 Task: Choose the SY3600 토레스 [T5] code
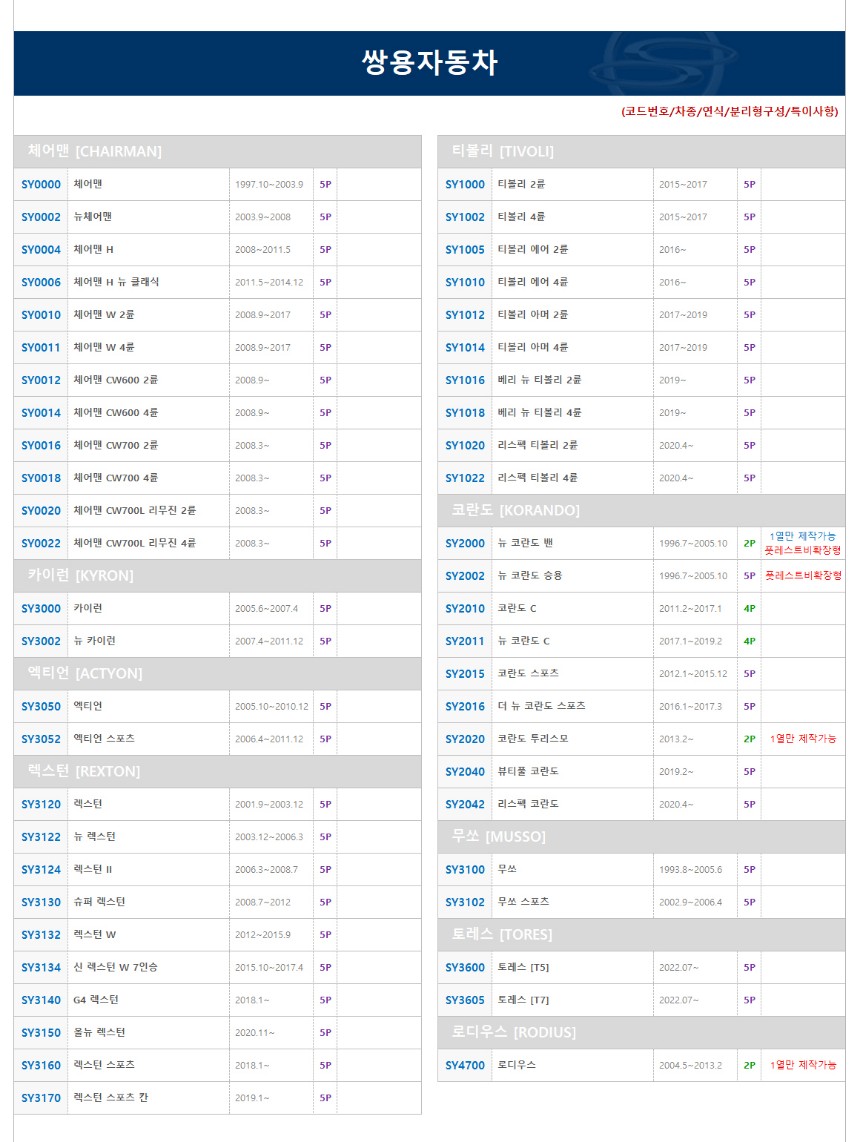coord(465,968)
